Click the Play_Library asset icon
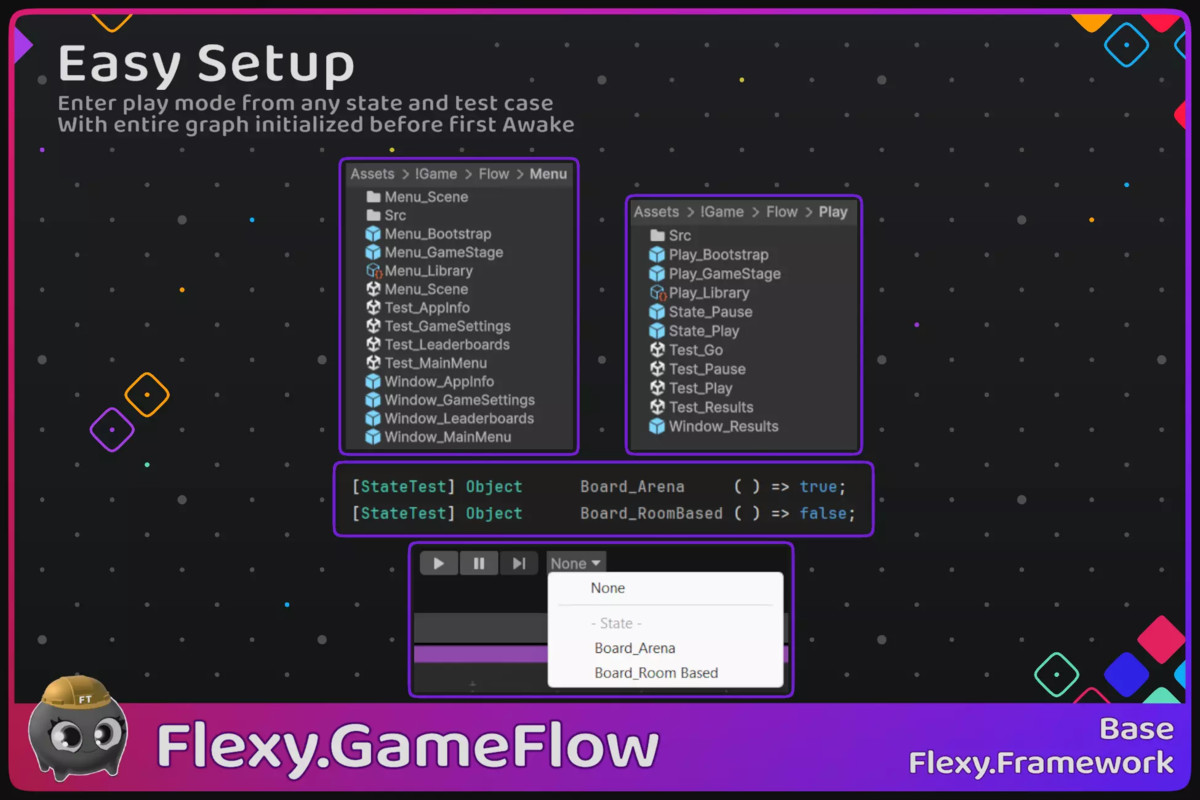 (x=657, y=293)
